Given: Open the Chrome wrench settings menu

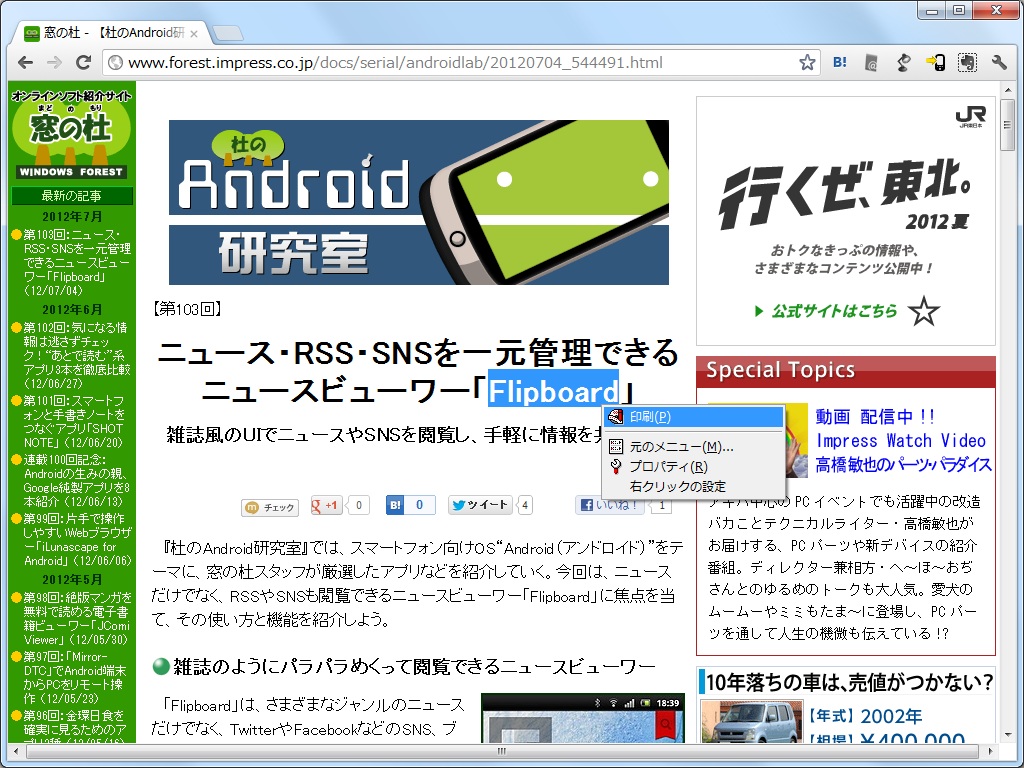Looking at the screenshot, I should click(999, 63).
